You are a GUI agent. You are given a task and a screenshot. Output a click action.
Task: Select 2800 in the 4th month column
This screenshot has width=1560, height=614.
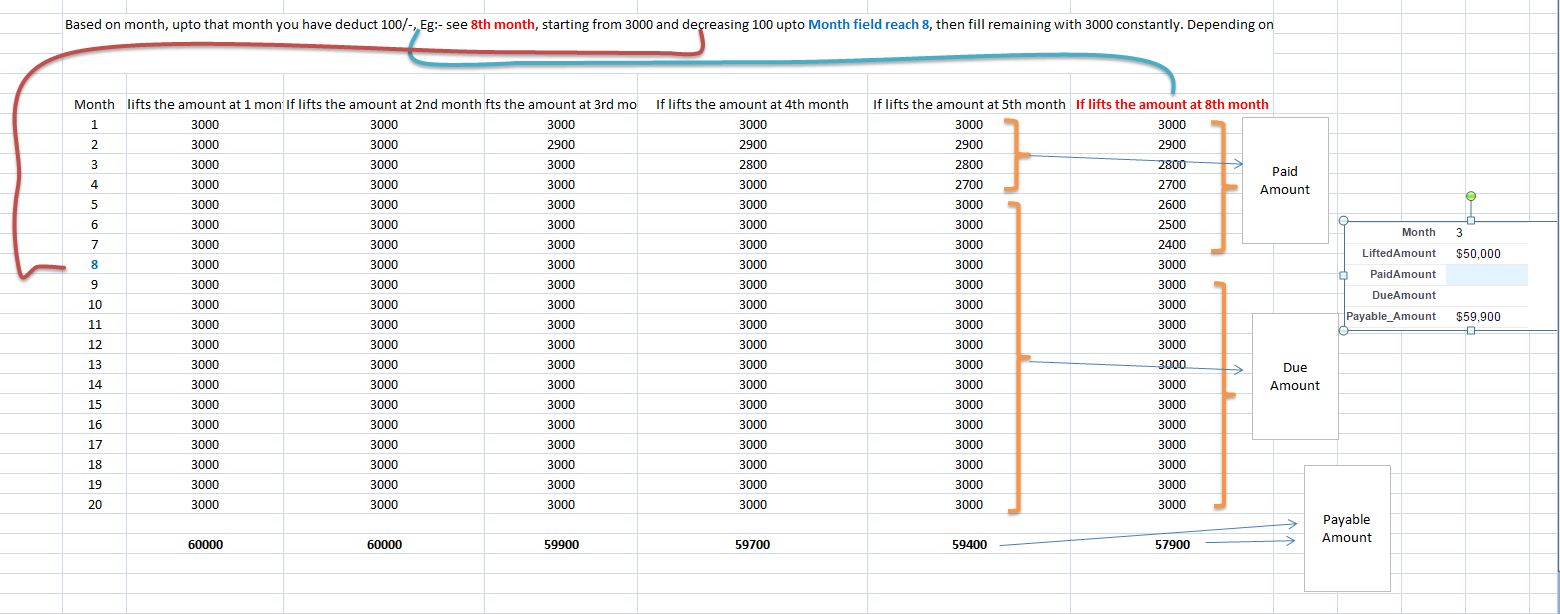click(753, 164)
